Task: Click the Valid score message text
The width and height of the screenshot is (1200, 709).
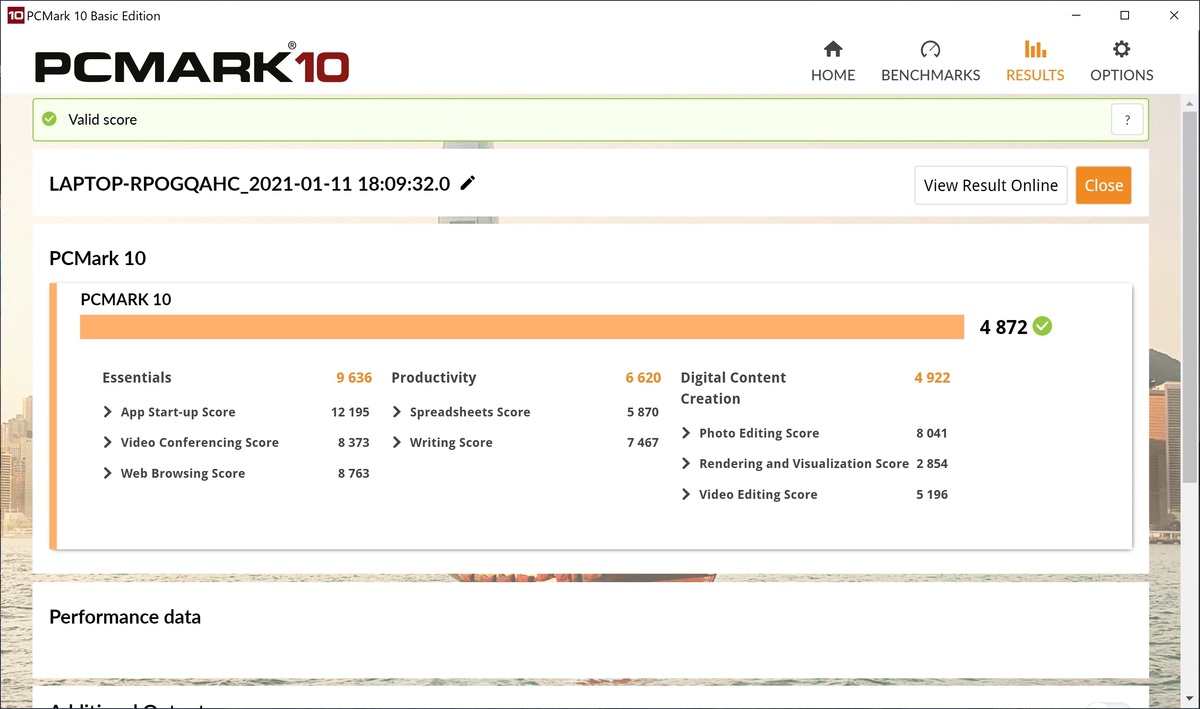Action: [x=103, y=120]
